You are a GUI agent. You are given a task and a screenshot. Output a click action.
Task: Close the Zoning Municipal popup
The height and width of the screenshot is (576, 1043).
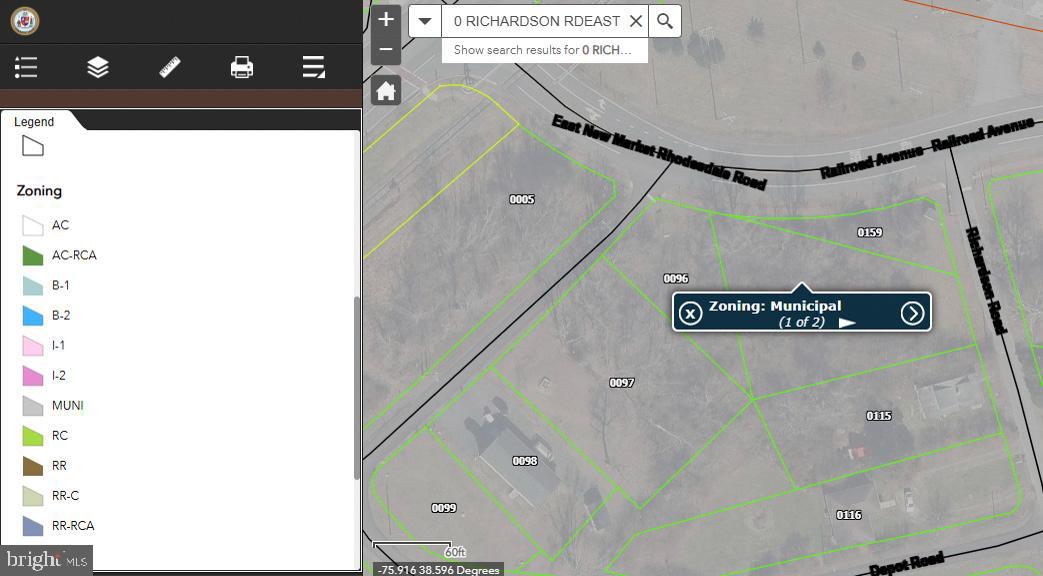[x=690, y=313]
